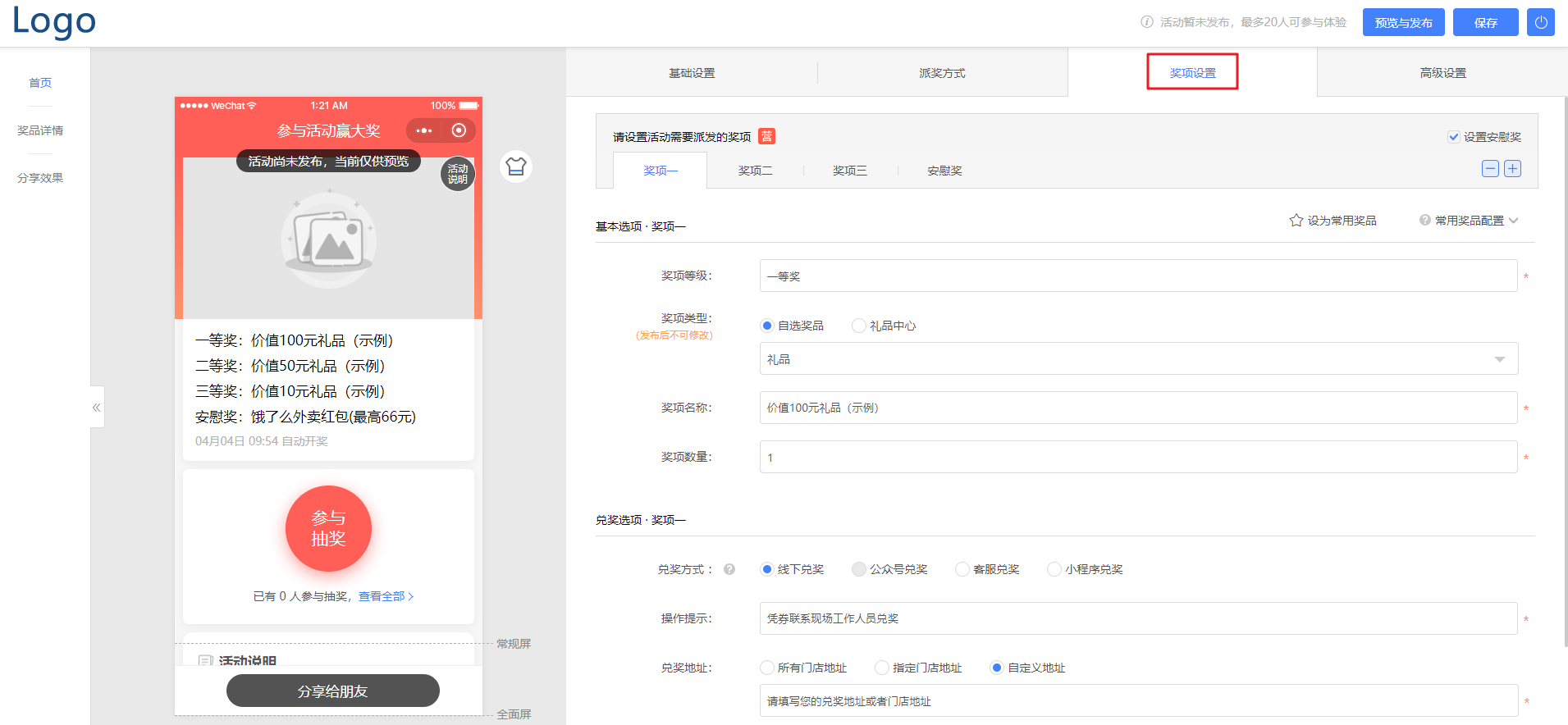Image resolution: width=1568 pixels, height=725 pixels.
Task: Toggle the 设置安慰奖 checkbox
Action: (x=1453, y=137)
